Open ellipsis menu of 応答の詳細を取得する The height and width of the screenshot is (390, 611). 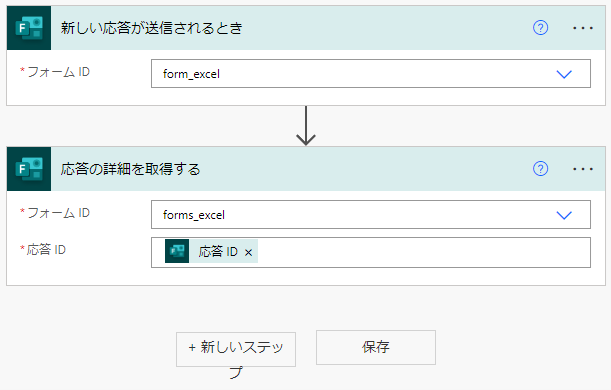pyautogui.click(x=583, y=169)
